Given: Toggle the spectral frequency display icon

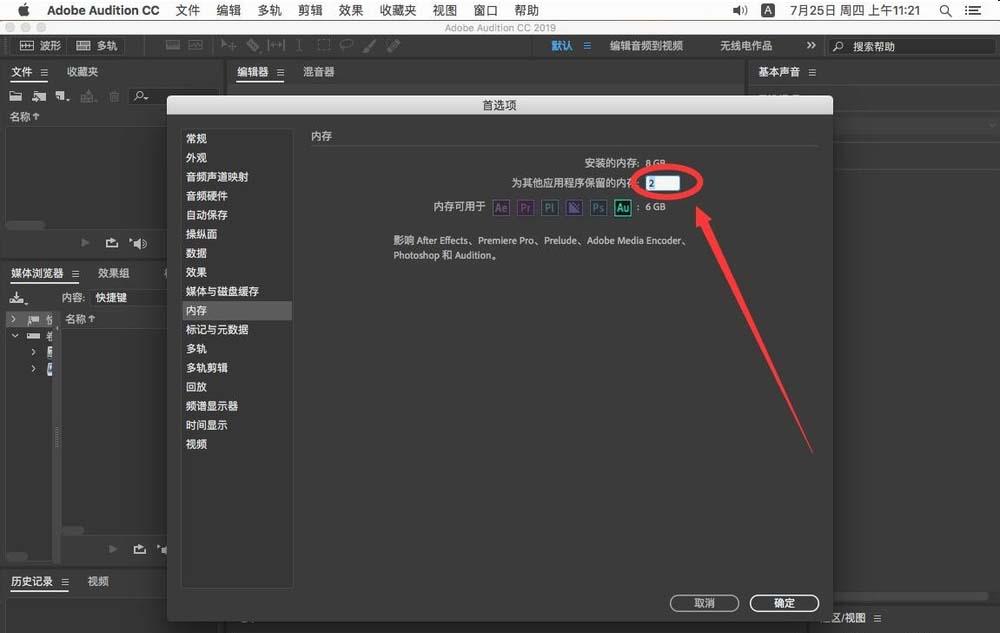Looking at the screenshot, I should point(173,45).
